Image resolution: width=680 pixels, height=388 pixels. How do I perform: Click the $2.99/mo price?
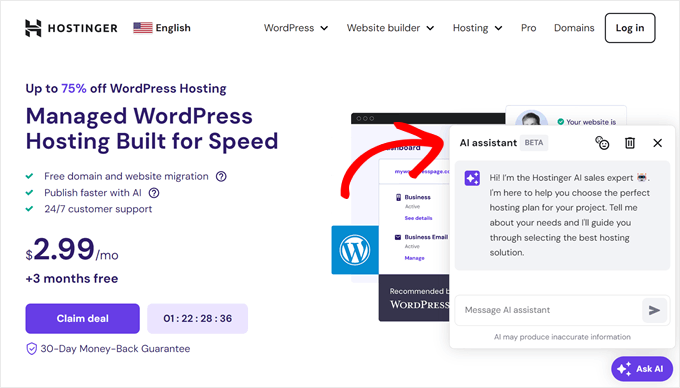pyautogui.click(x=72, y=250)
